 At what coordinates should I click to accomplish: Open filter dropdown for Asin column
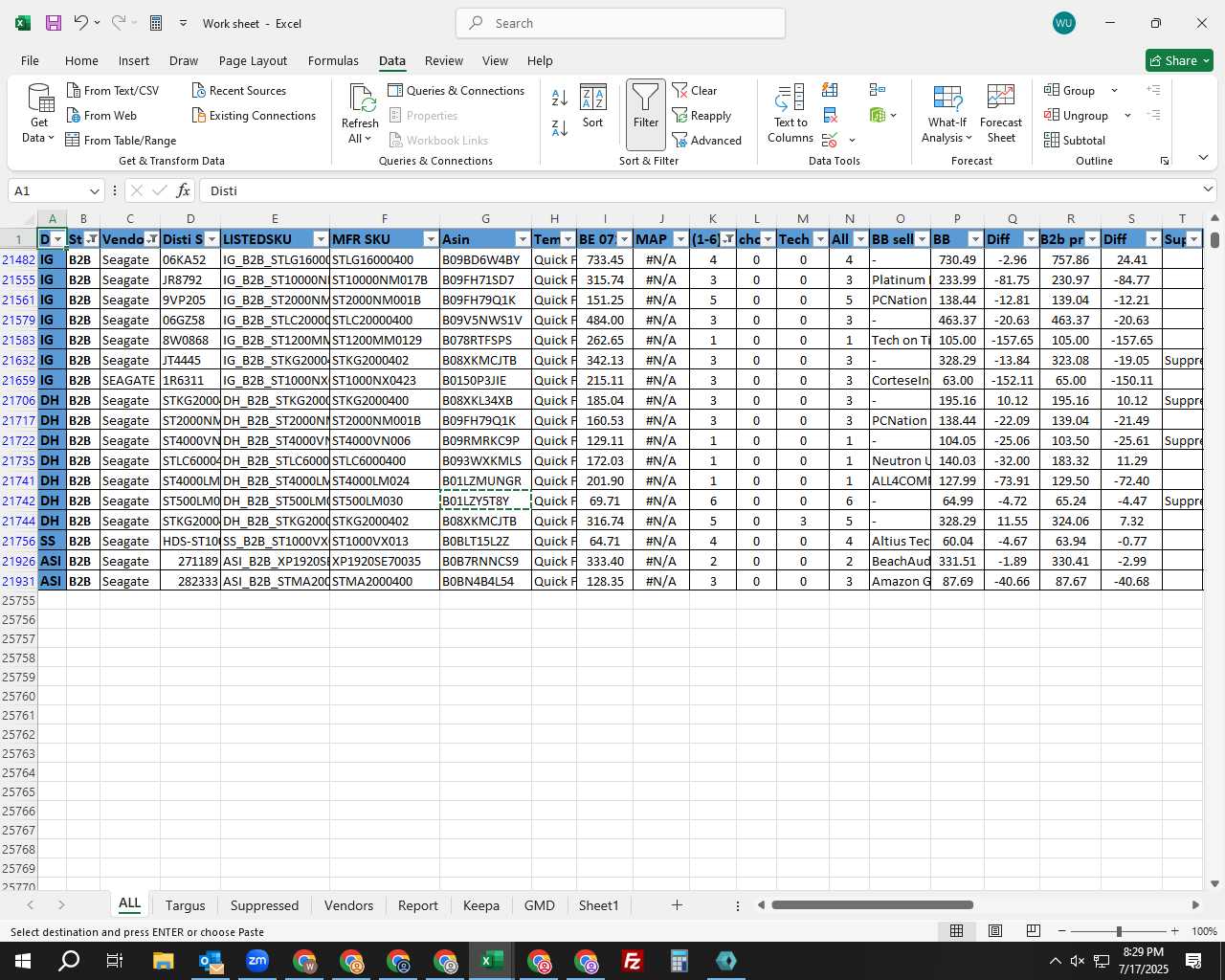(523, 239)
